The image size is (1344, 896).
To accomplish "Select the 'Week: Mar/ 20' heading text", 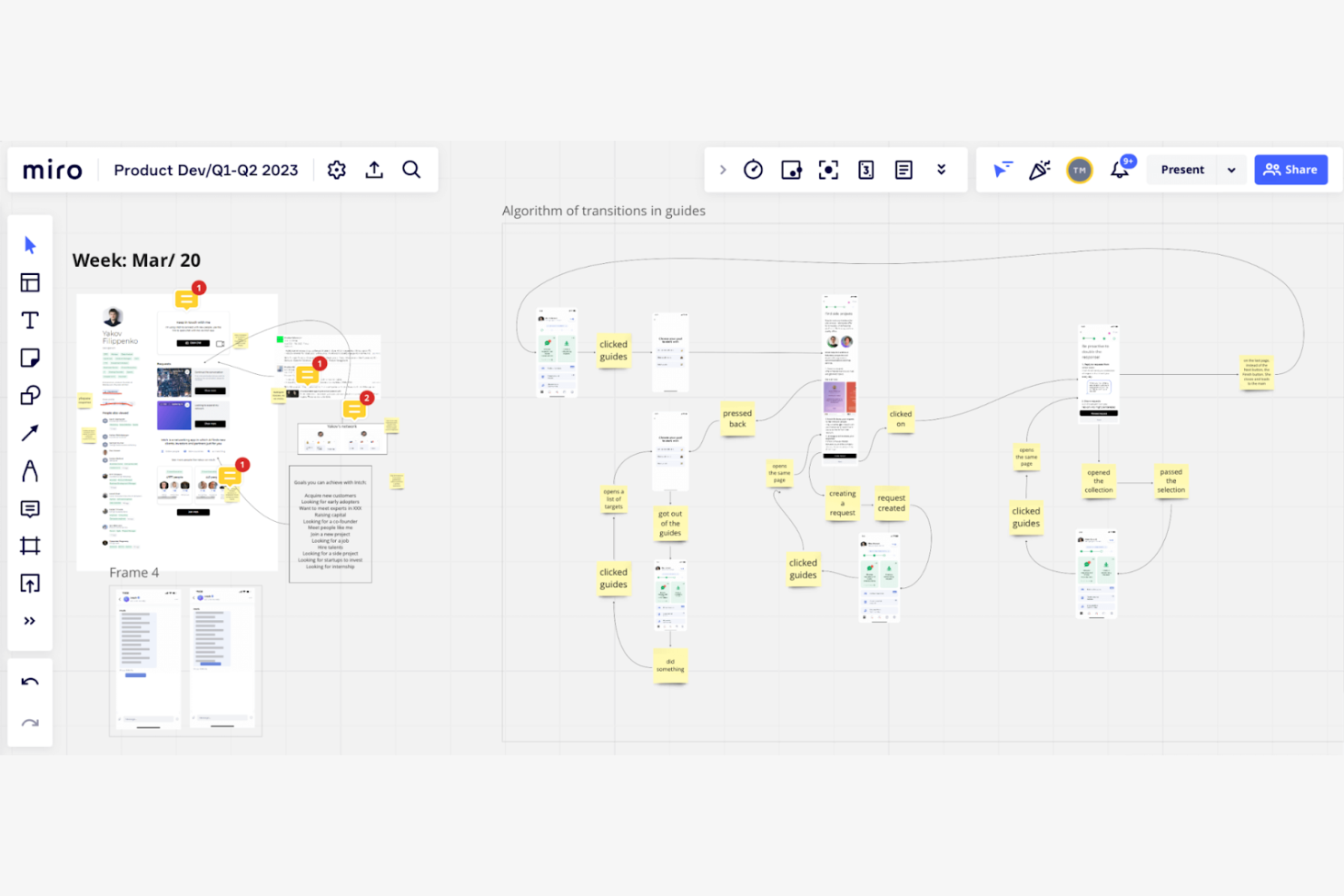I will tap(136, 261).
